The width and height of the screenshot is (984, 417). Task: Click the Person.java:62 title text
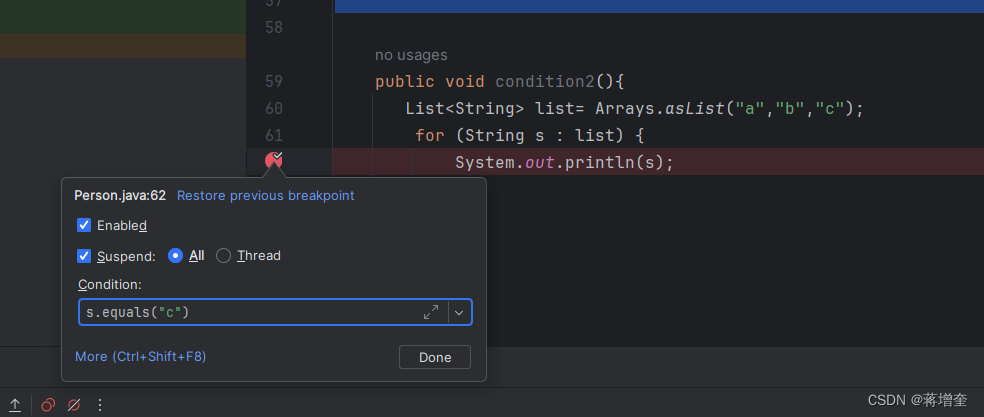120,195
